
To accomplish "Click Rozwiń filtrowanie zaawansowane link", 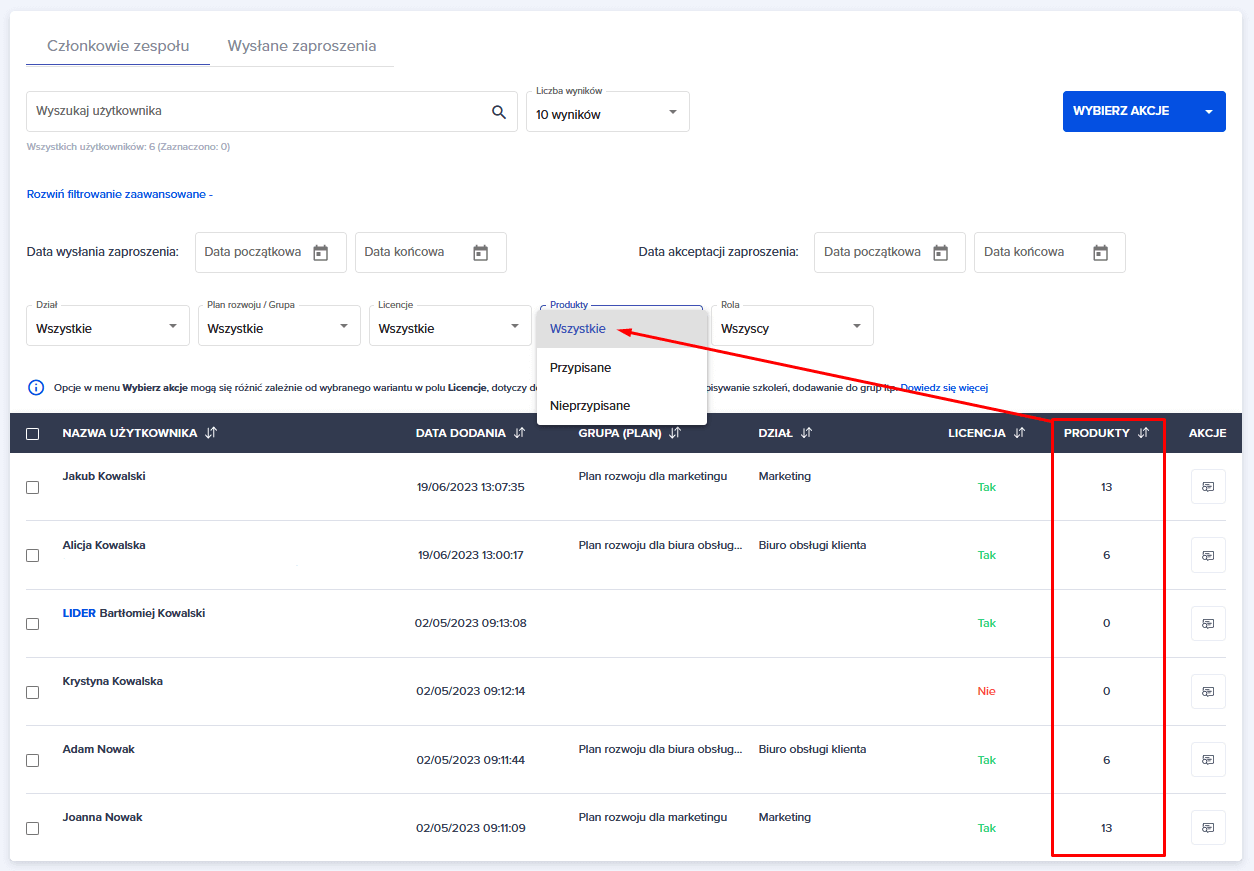I will pos(119,194).
